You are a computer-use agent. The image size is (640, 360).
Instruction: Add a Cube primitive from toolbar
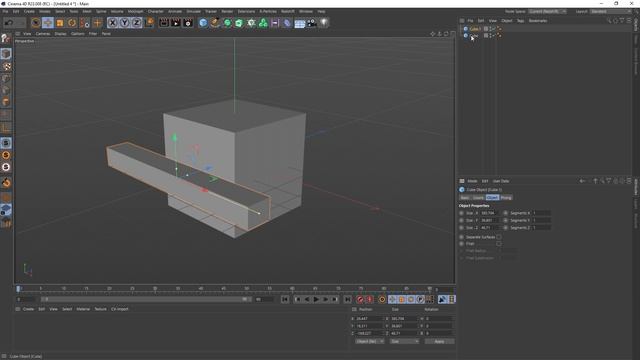tap(203, 23)
